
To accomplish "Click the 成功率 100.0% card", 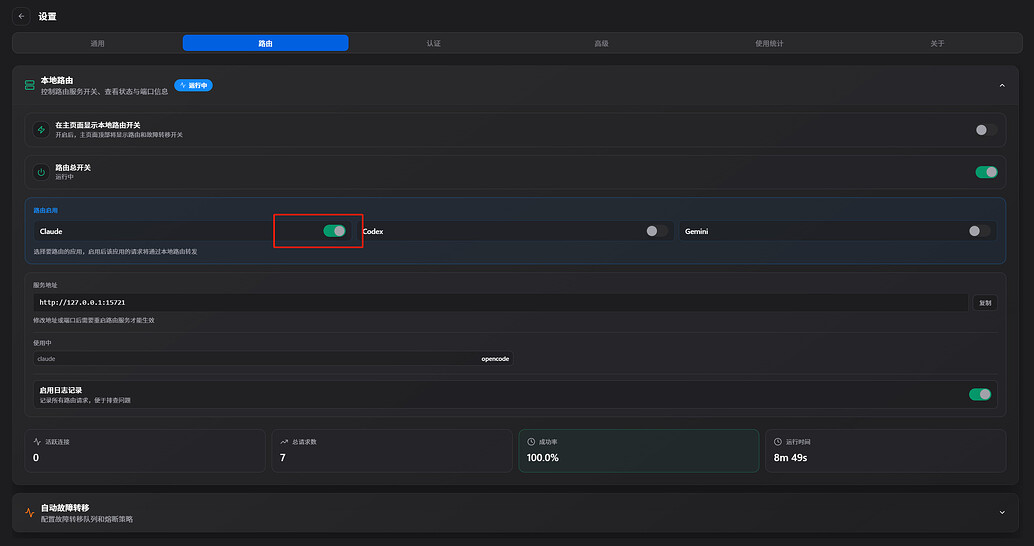I will coord(638,451).
